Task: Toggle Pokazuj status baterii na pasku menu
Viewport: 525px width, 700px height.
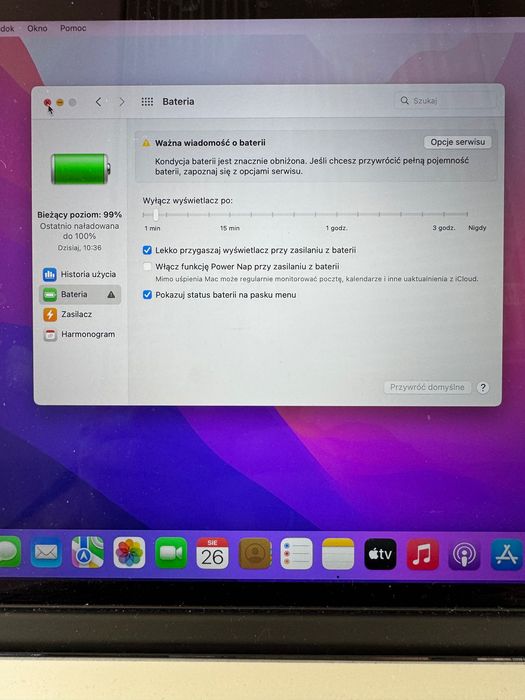Action: (147, 295)
